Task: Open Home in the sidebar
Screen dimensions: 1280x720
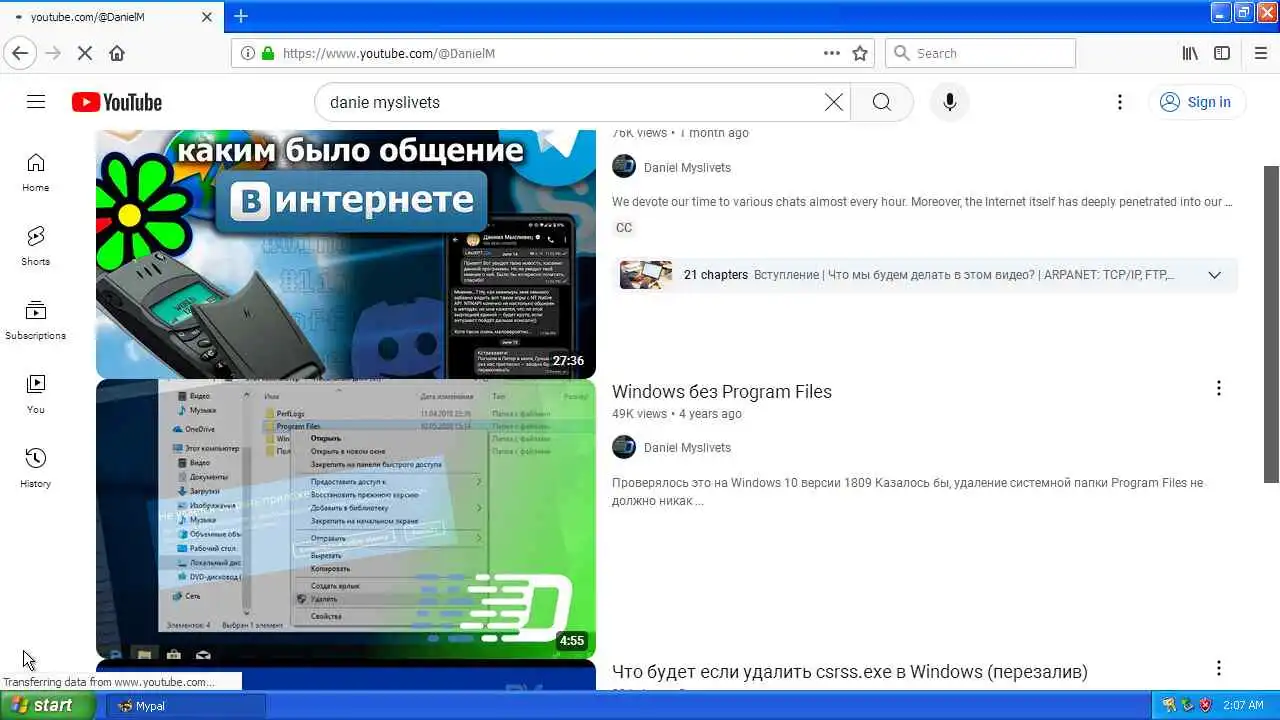Action: tap(36, 173)
